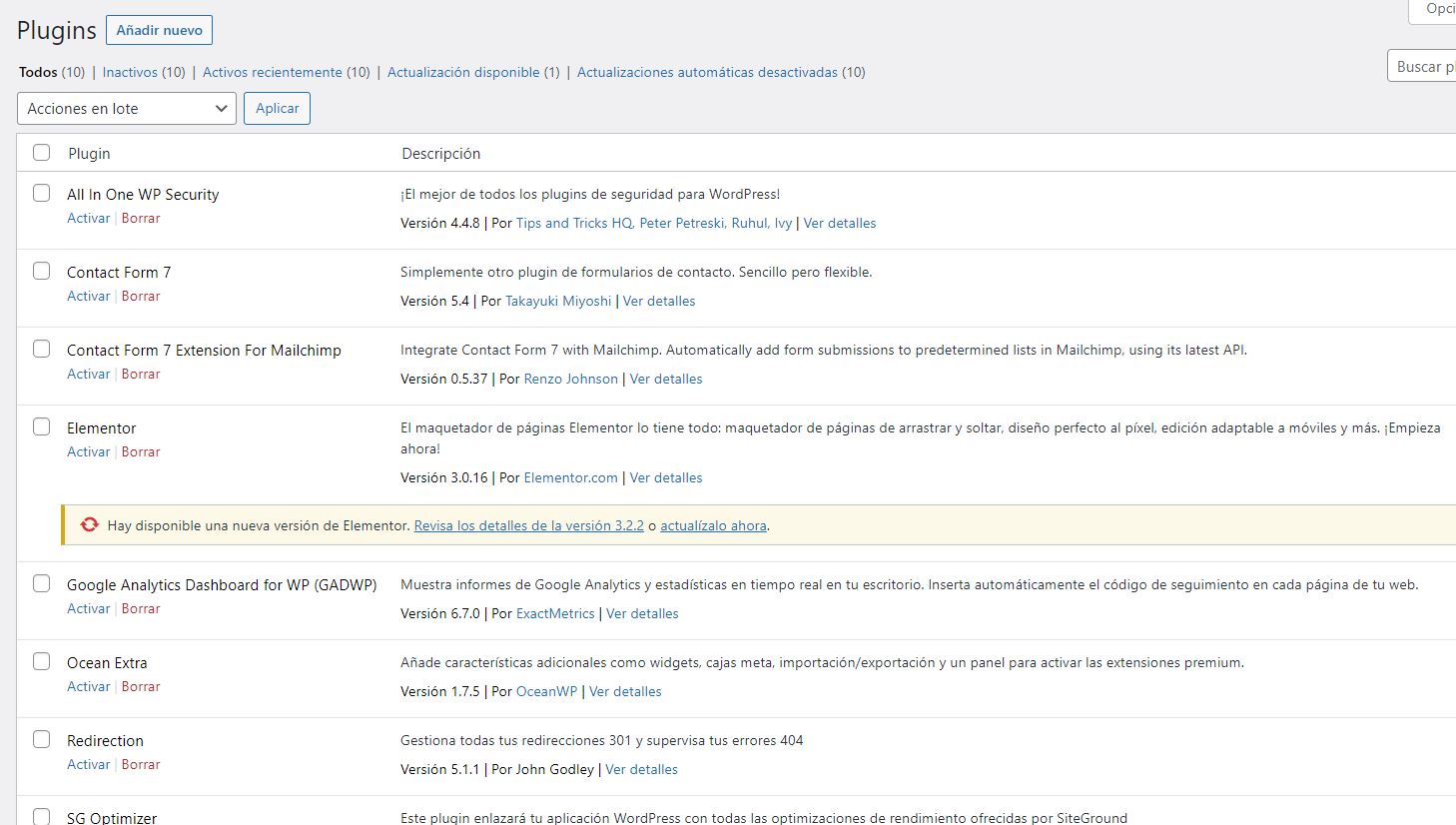Filter Actualizaciones automáticas desactivadas
This screenshot has height=825, width=1456.
[x=707, y=72]
